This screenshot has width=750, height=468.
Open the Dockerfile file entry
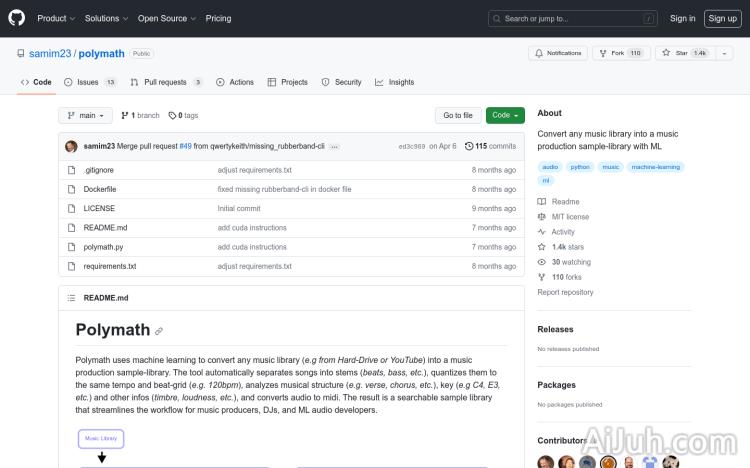100,189
